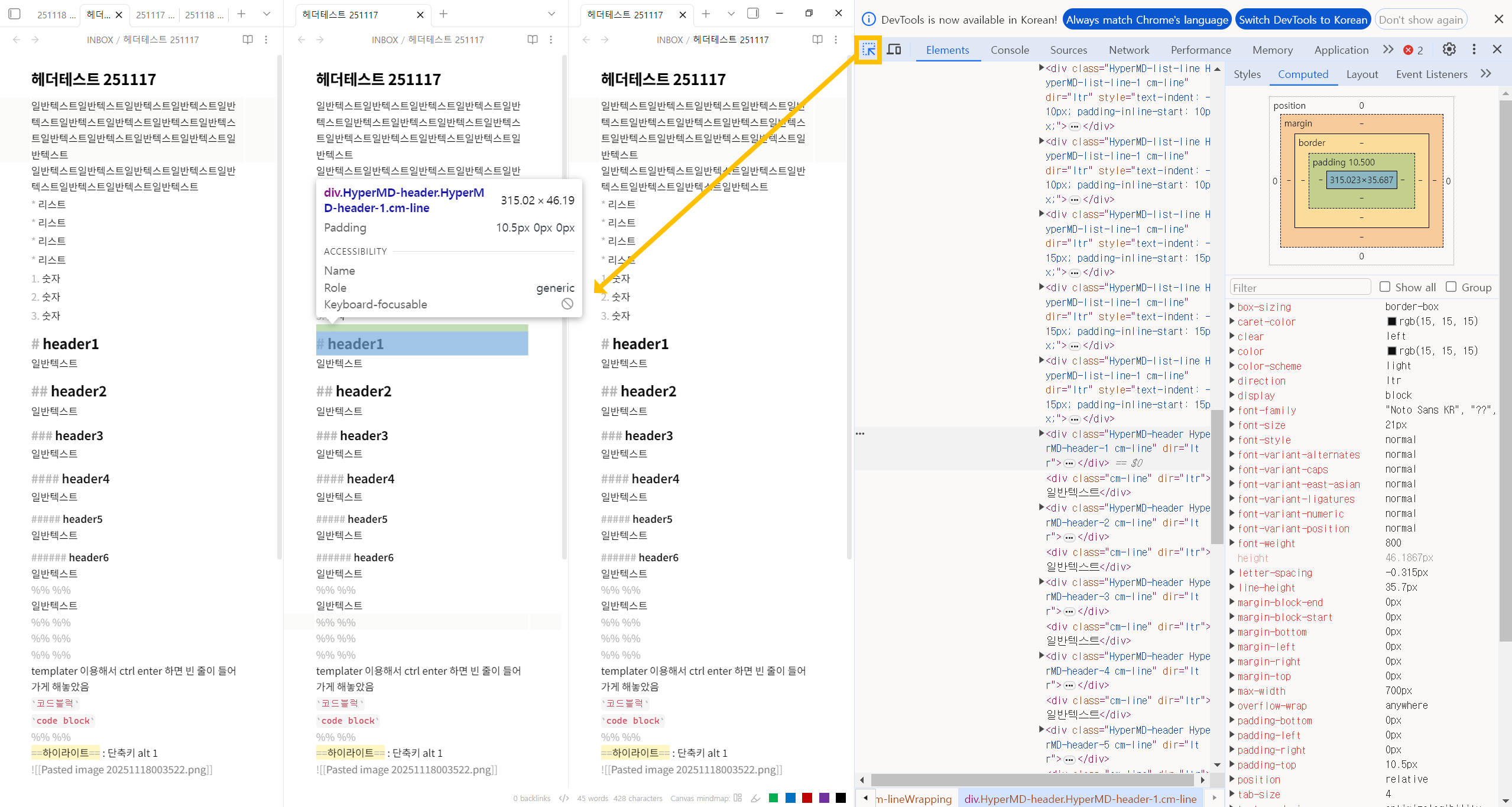Open the left sidebar toggle icon

point(15,14)
